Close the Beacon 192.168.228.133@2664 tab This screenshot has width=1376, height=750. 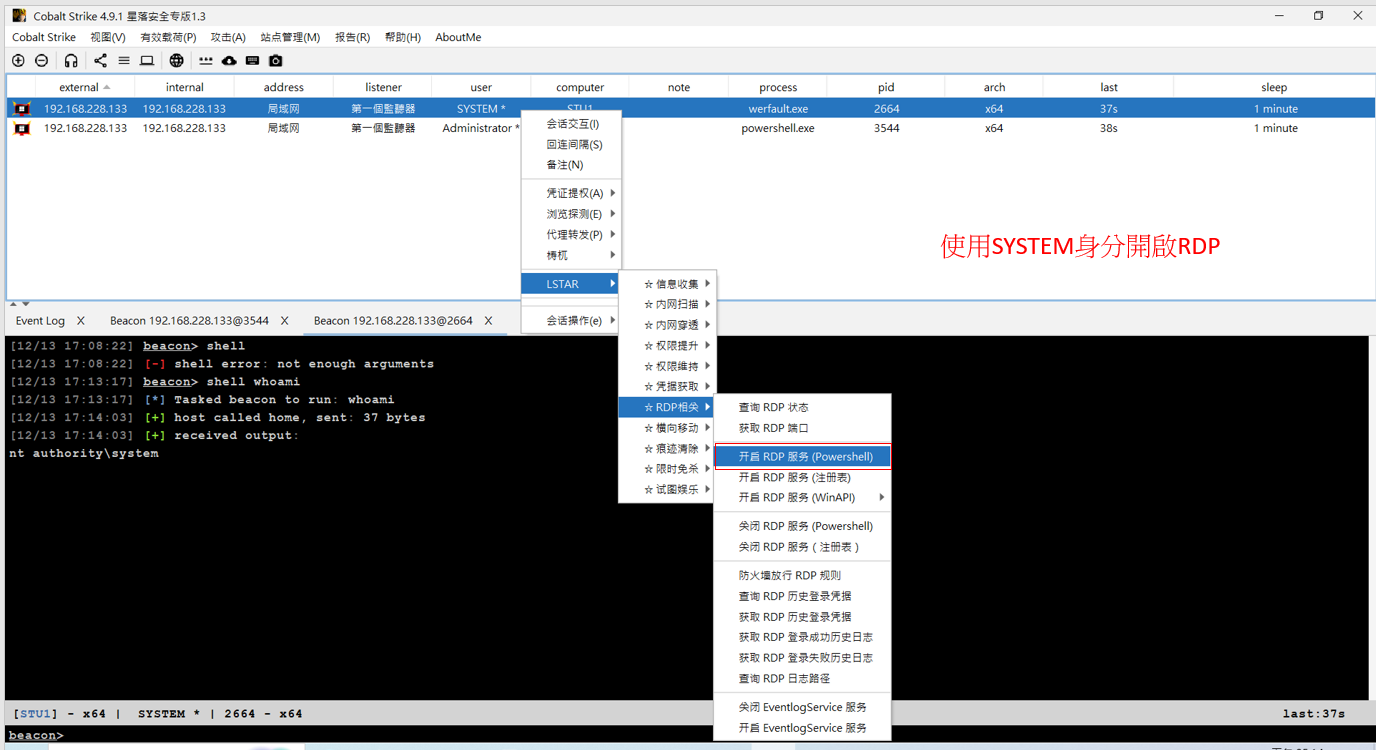pos(488,321)
